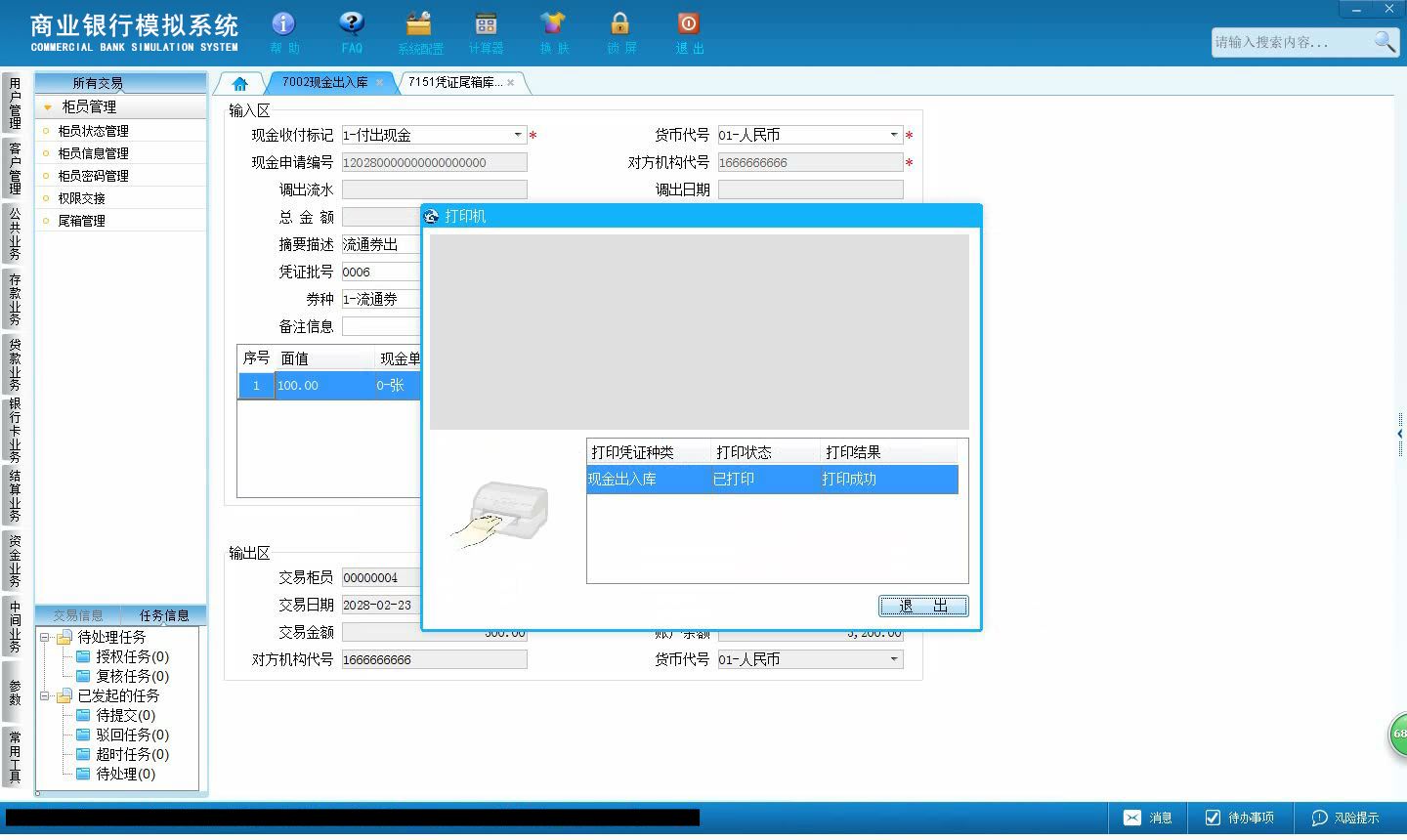Select 授权任务(0) in the task tree

[x=132, y=656]
